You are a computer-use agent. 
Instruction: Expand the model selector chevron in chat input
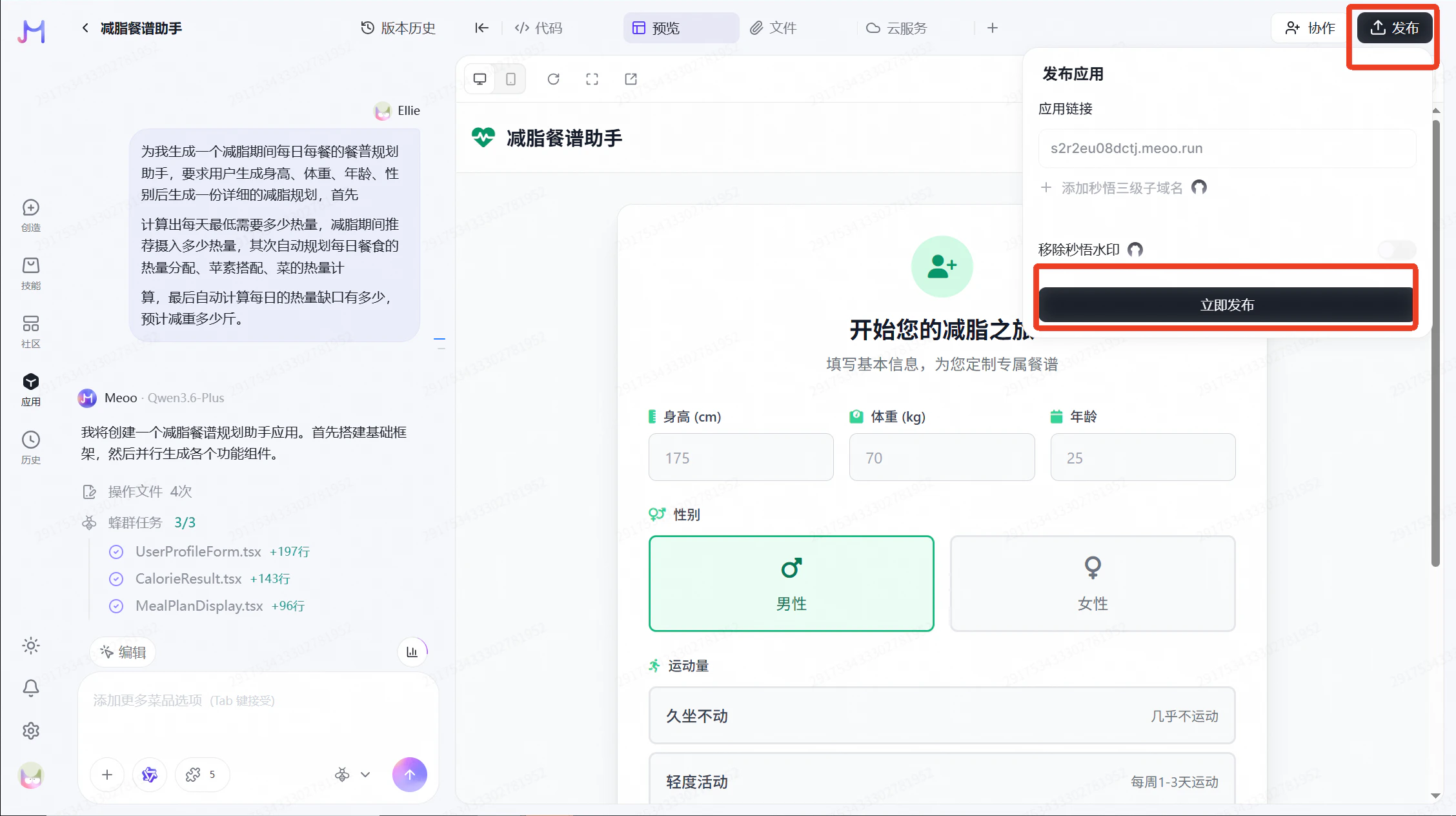tap(365, 775)
